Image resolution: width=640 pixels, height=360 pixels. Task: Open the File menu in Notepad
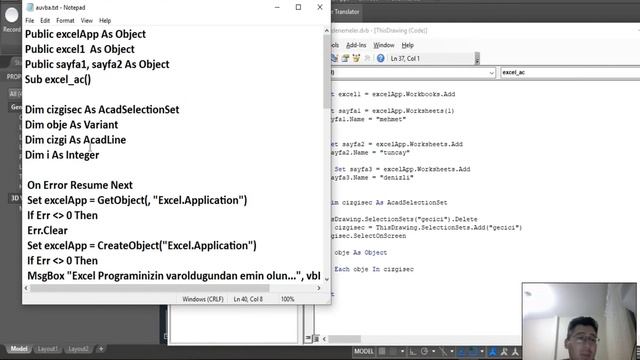pyautogui.click(x=29, y=20)
